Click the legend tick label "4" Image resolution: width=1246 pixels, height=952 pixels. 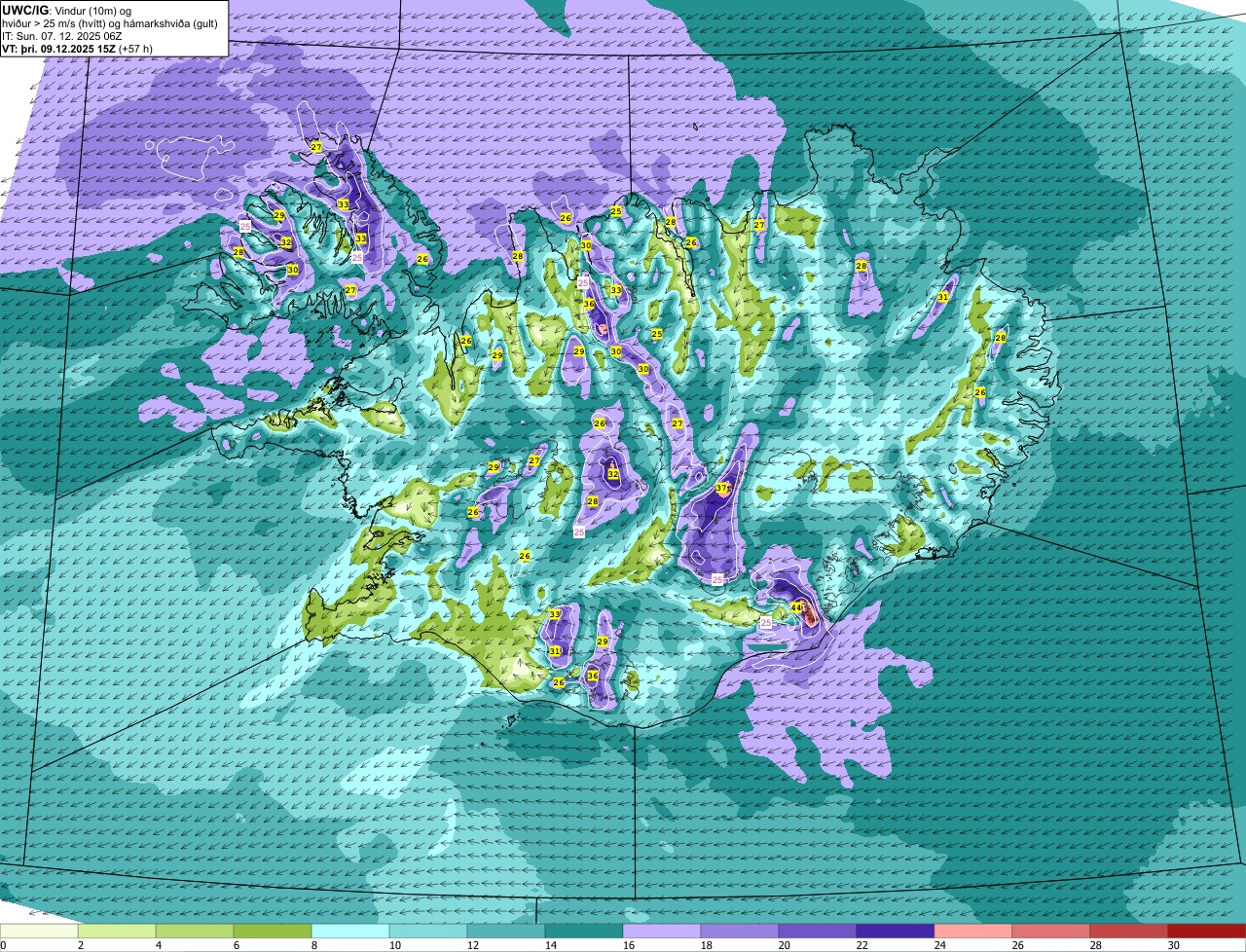158,945
